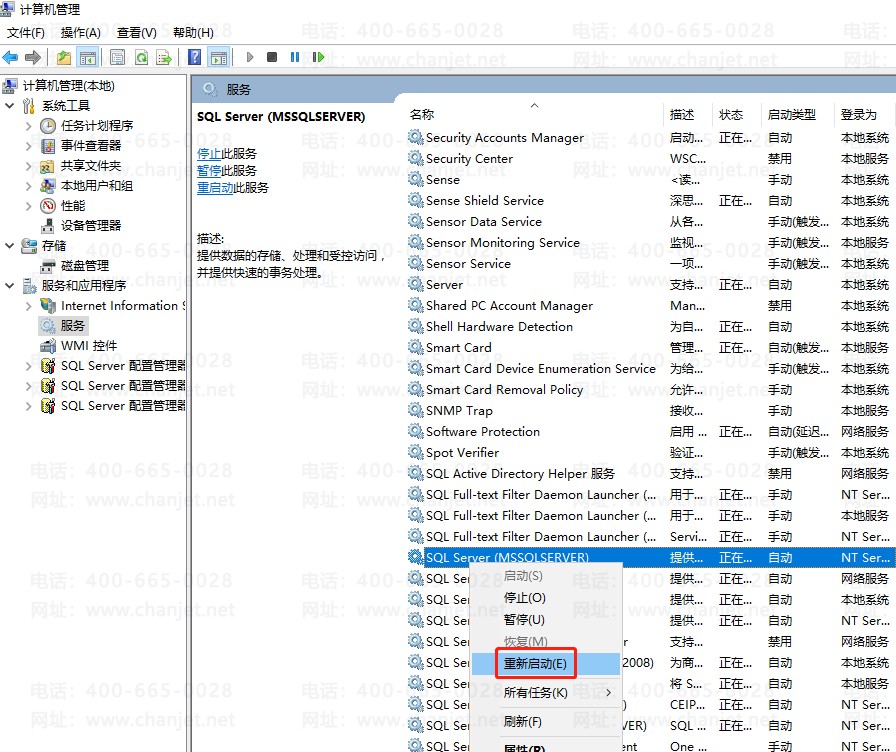Expand the 事件查看器 node
This screenshot has width=896, height=752.
click(x=29, y=146)
